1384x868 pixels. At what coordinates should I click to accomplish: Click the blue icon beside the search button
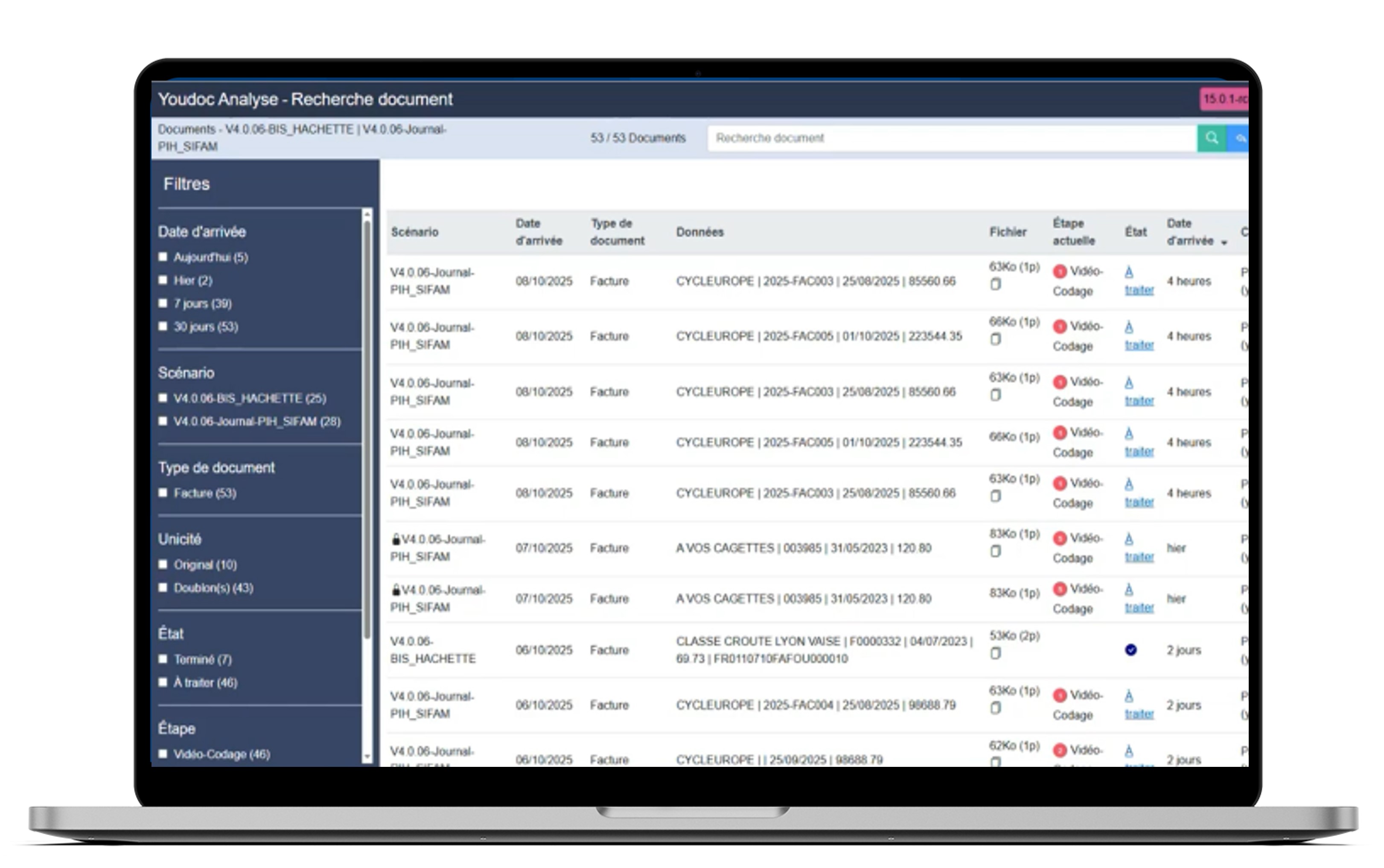[x=1243, y=138]
